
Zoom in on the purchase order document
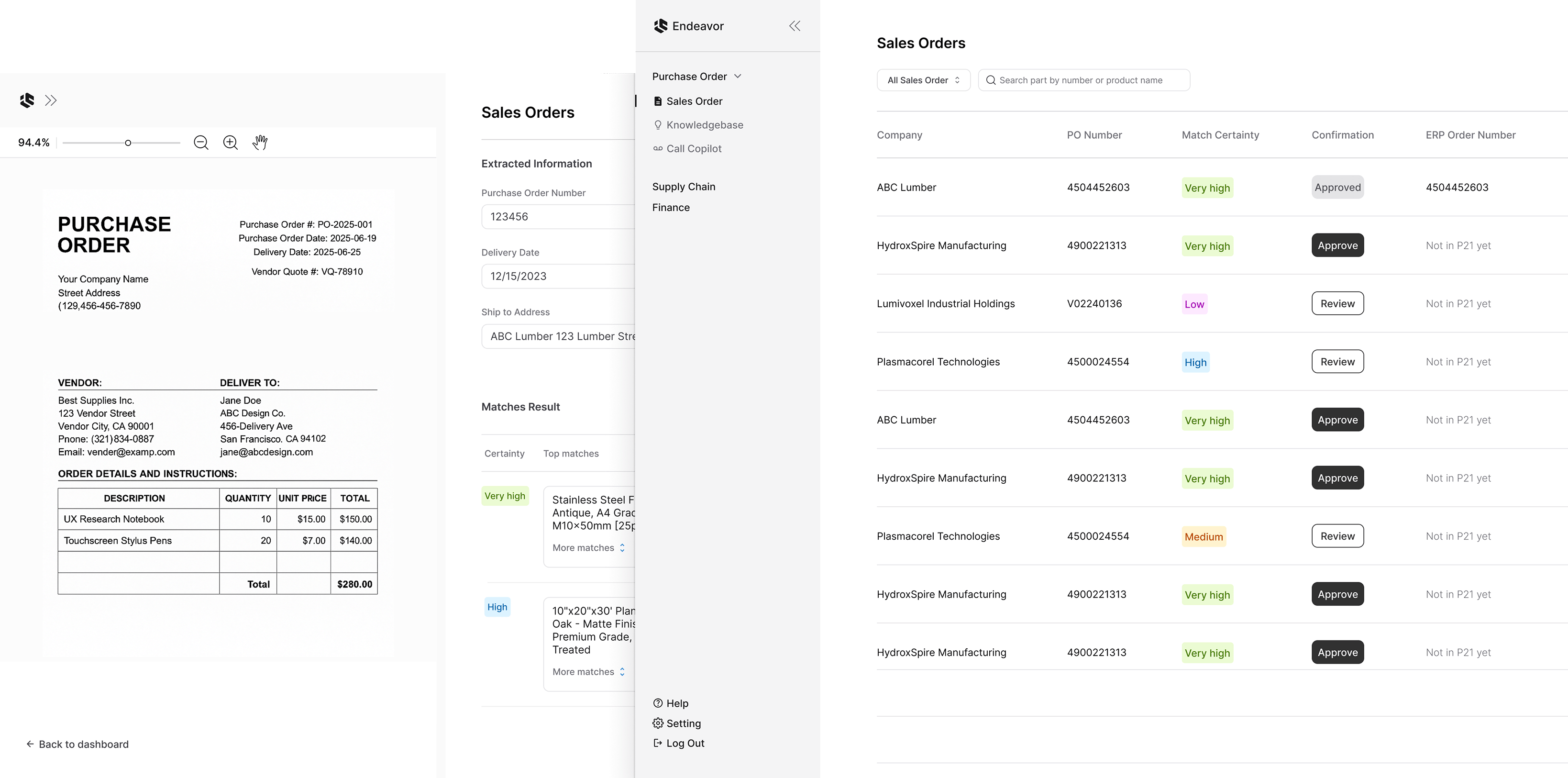click(x=230, y=143)
